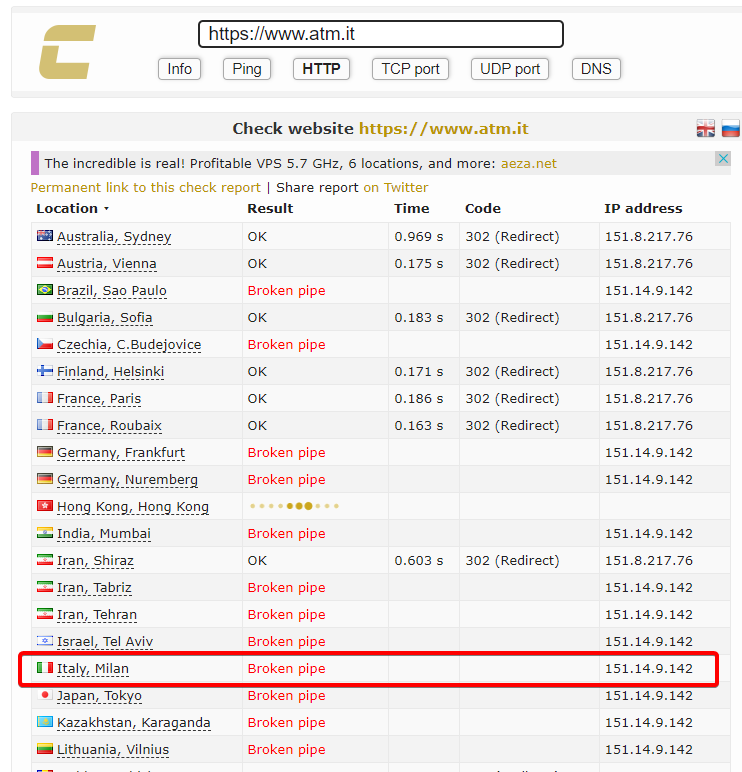Click the Italy flag icon
742x772 pixels.
(x=45, y=668)
